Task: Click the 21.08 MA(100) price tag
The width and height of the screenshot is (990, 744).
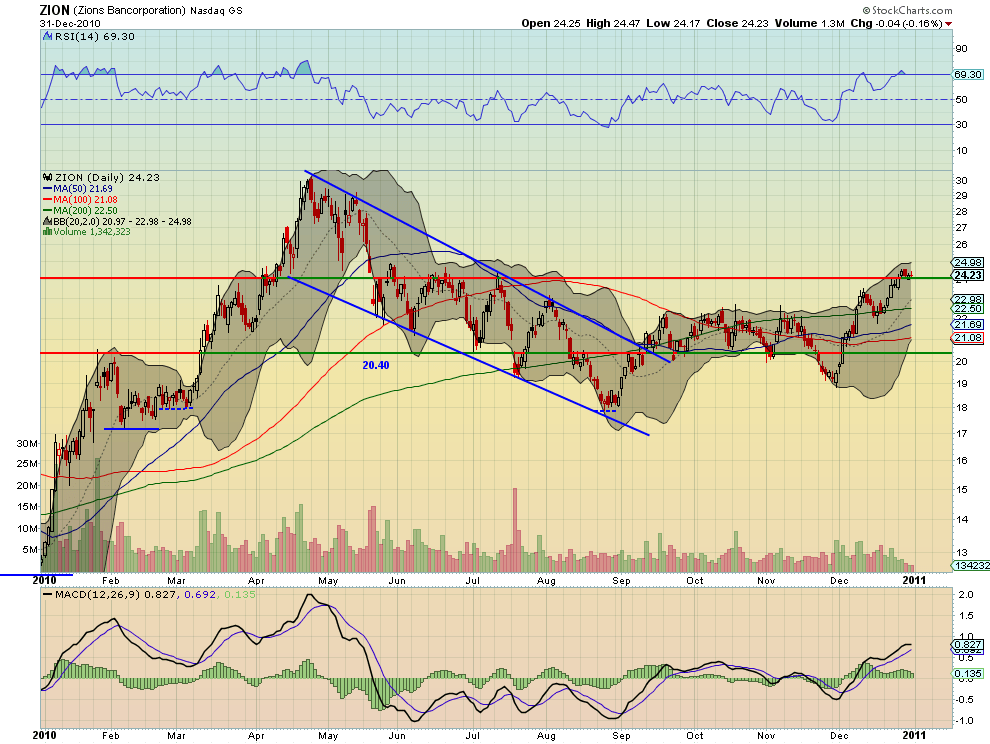Action: pyautogui.click(x=968, y=338)
